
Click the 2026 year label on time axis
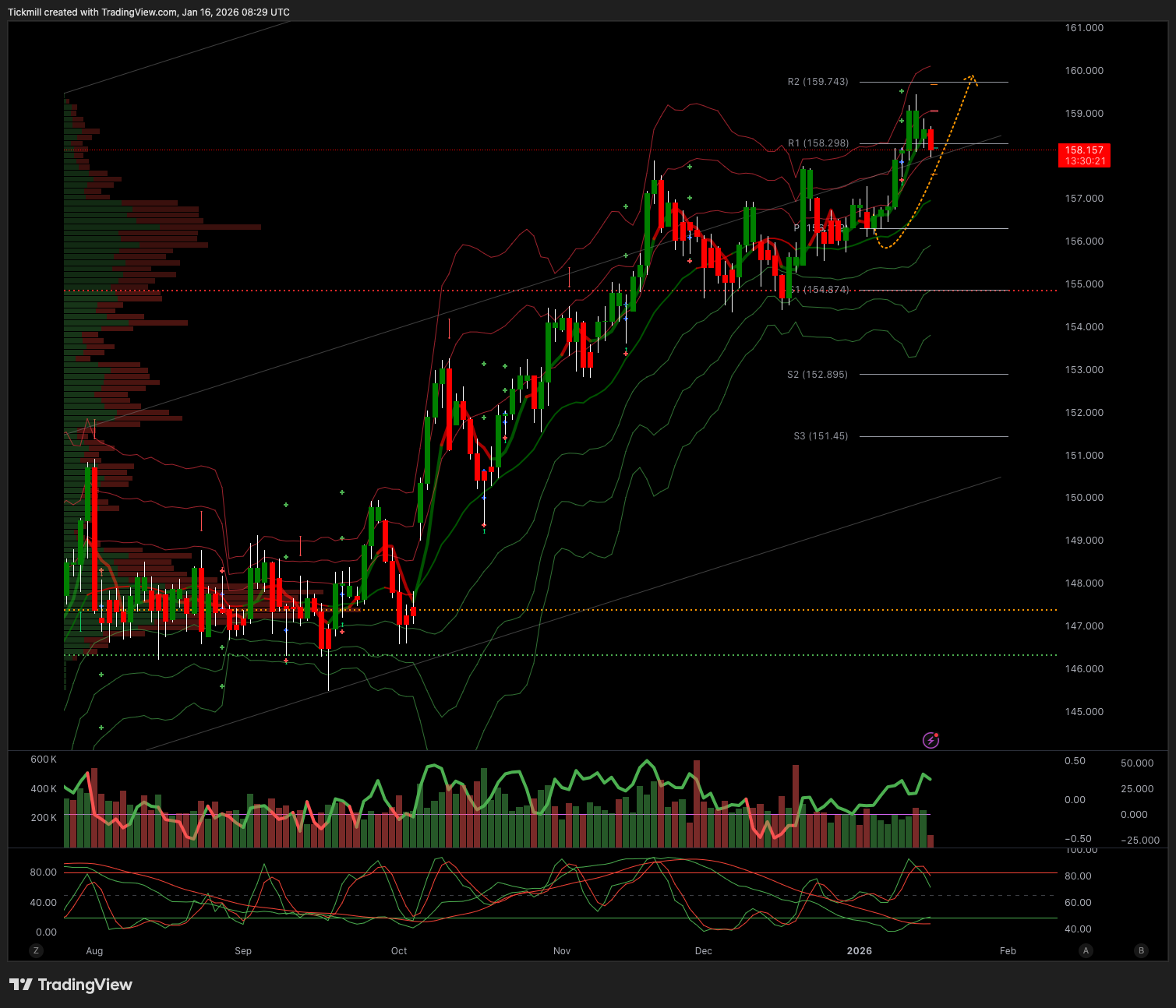pyautogui.click(x=859, y=950)
